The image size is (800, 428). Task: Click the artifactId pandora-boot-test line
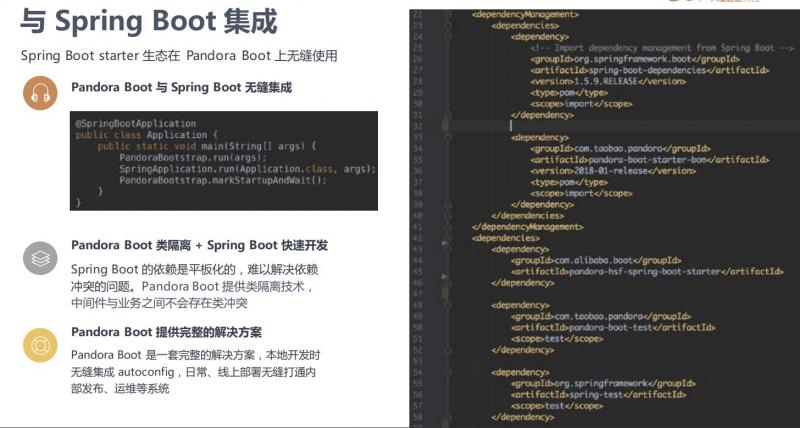pyautogui.click(x=613, y=328)
